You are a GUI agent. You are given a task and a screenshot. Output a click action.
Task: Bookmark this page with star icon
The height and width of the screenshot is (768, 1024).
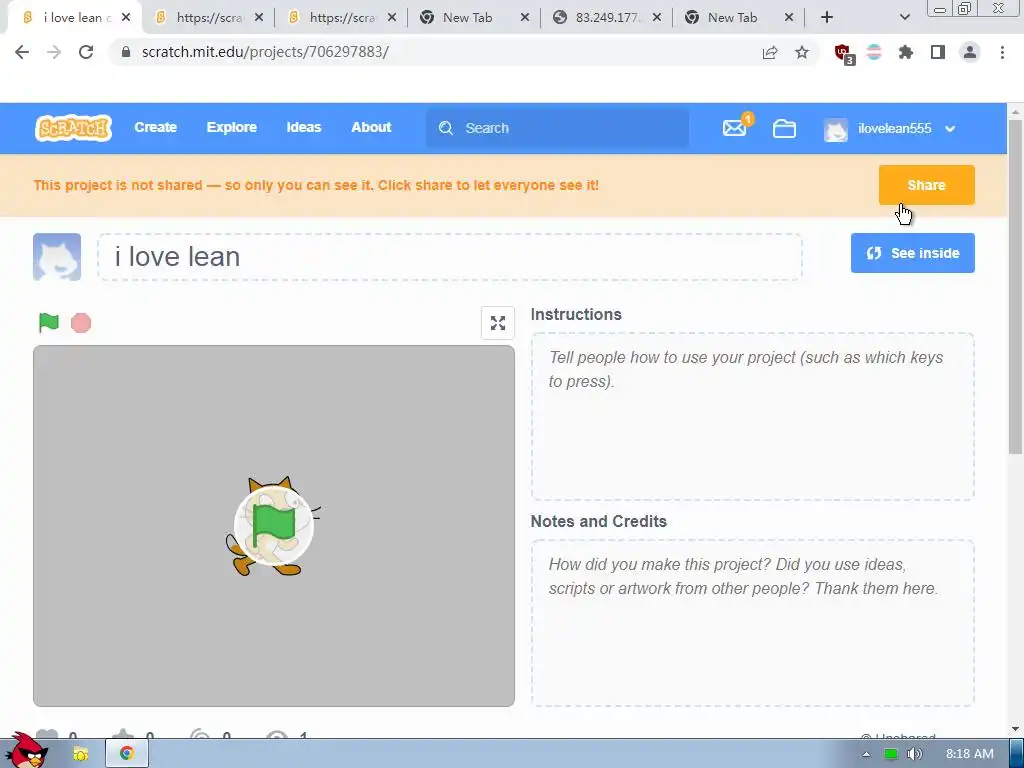tap(802, 52)
